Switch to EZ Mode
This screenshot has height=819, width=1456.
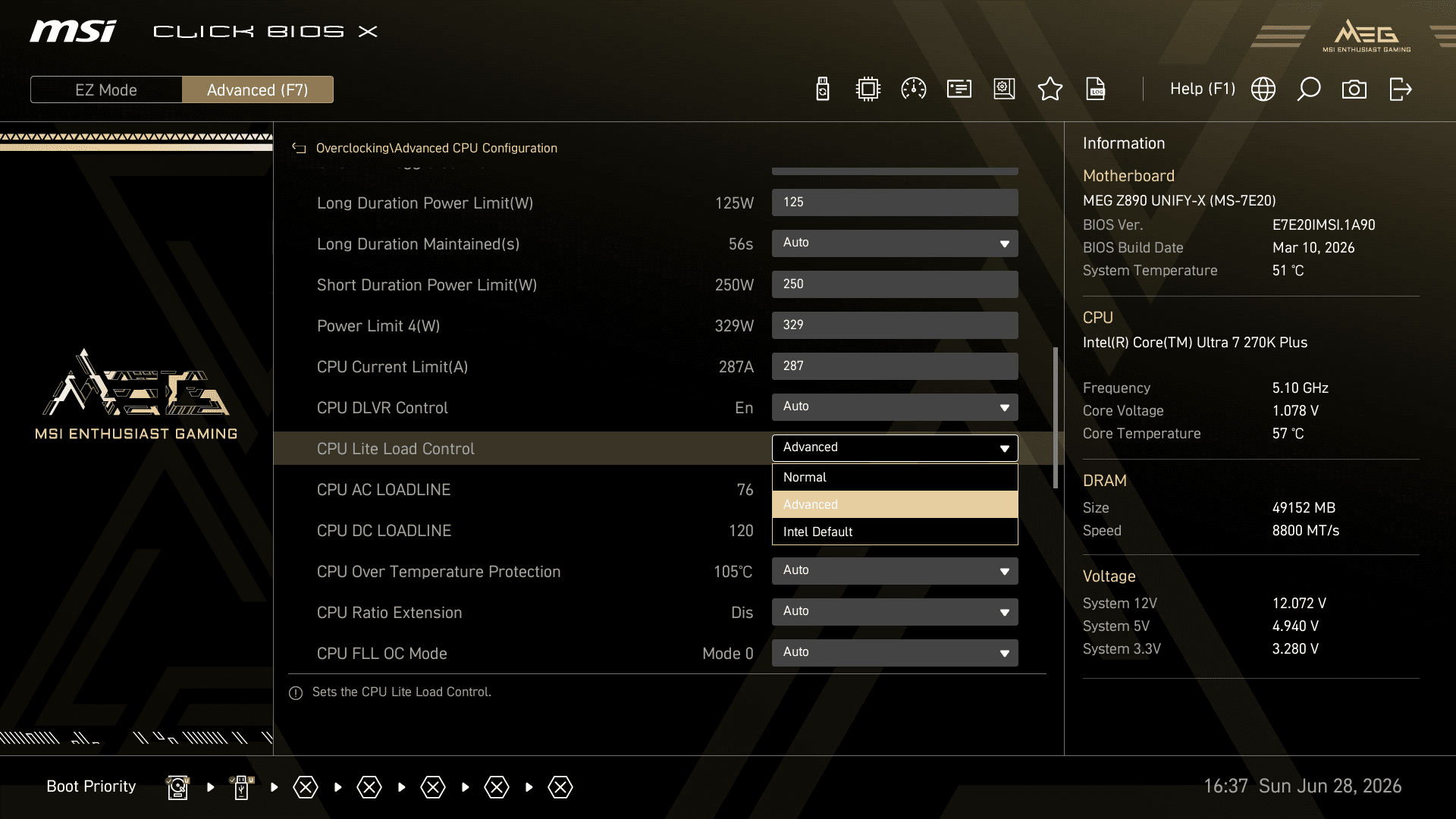(x=106, y=89)
